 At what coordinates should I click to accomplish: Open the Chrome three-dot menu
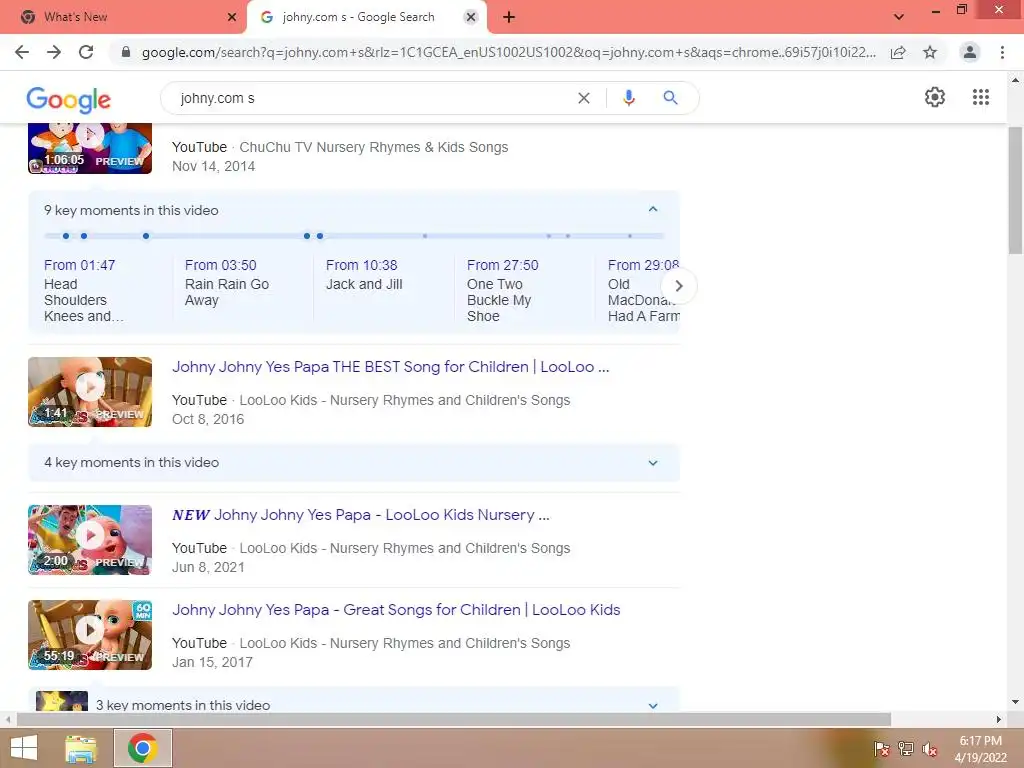point(1002,52)
